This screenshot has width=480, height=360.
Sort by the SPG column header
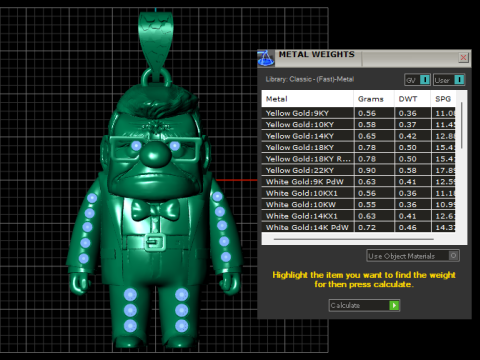point(443,99)
